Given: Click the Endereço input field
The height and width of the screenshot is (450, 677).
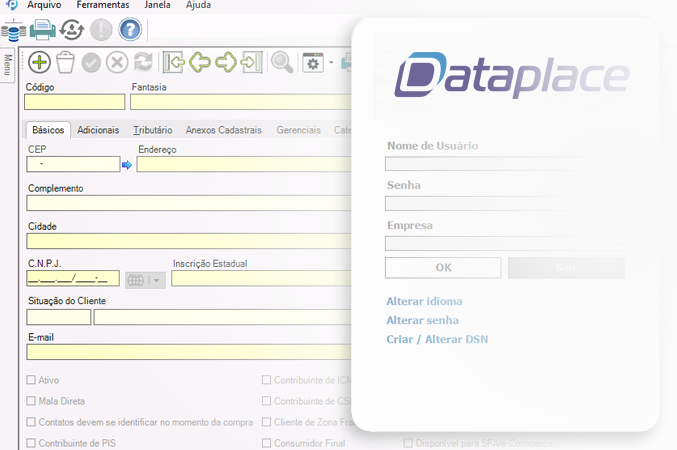Looking at the screenshot, I should point(244,164).
